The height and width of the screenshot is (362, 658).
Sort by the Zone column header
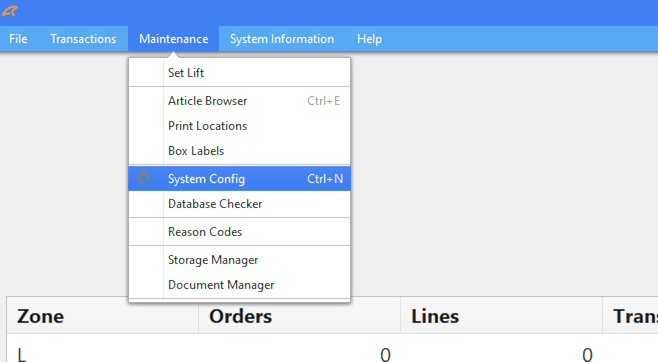102,316
